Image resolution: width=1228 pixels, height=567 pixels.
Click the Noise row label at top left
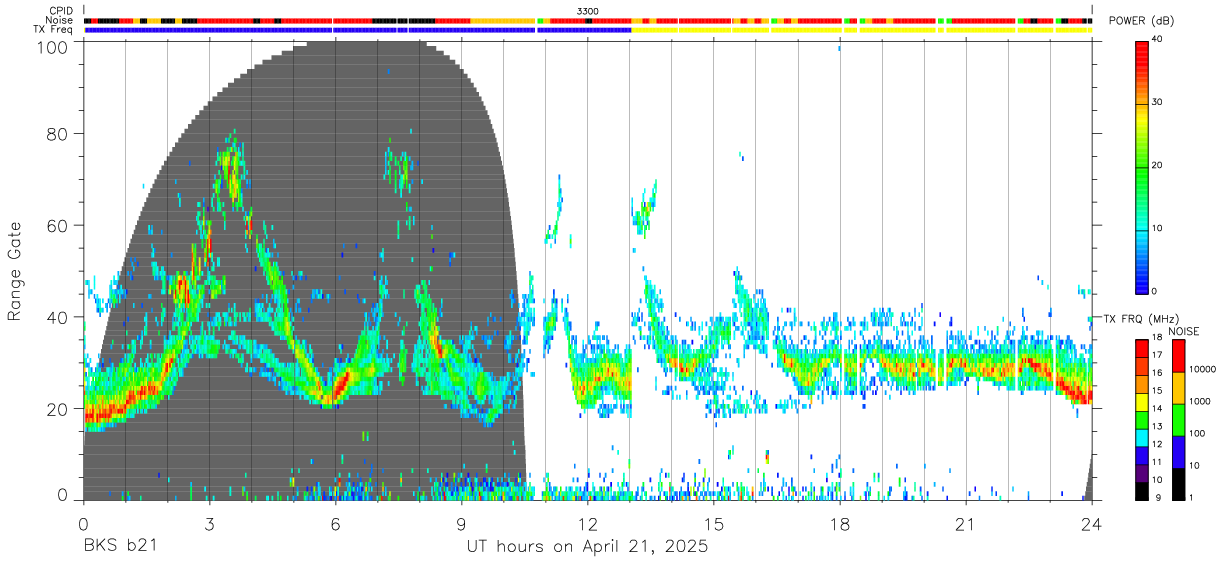pyautogui.click(x=61, y=20)
